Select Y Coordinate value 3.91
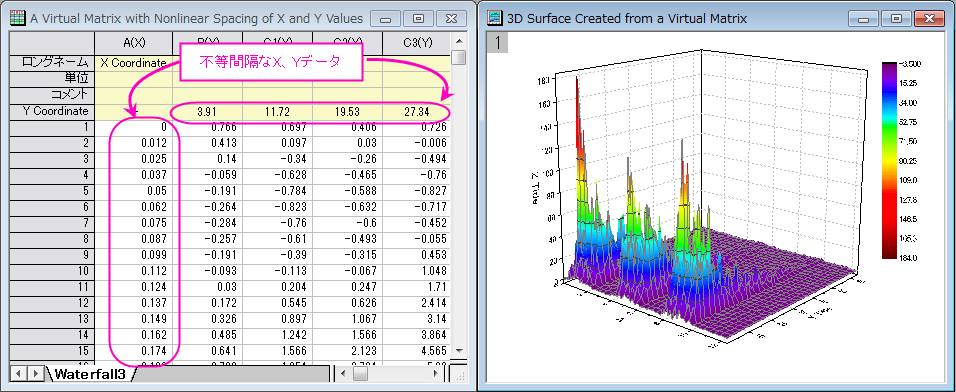 pos(208,113)
